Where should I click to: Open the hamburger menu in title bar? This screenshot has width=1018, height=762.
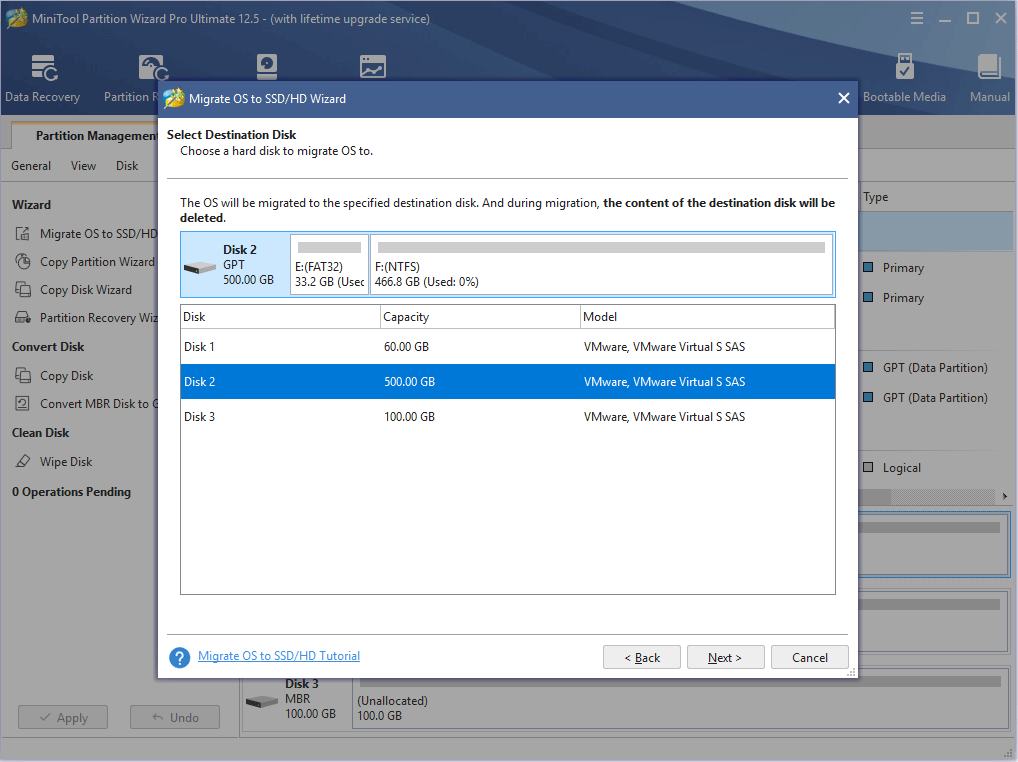pos(917,19)
